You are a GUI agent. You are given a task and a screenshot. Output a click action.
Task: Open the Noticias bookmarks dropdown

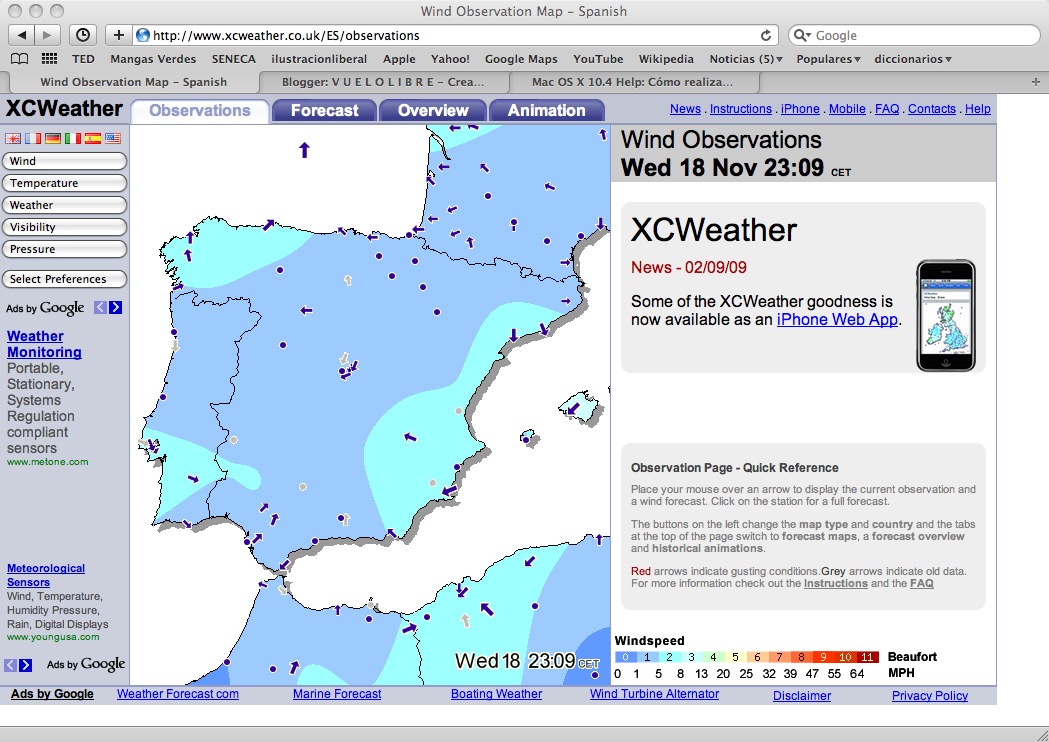coord(745,58)
